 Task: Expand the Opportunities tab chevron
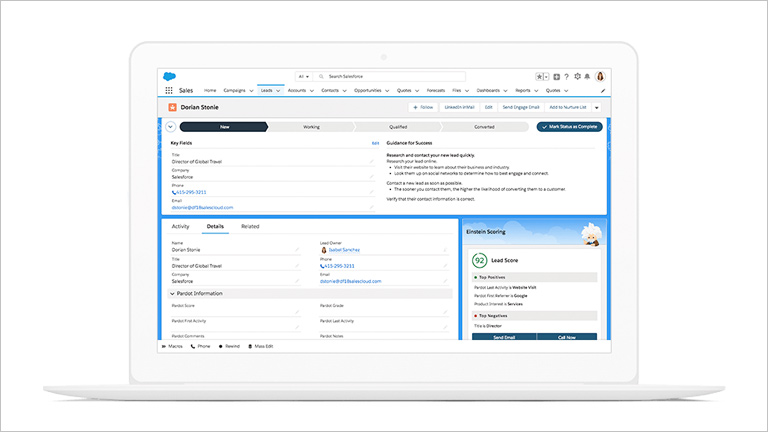[387, 91]
